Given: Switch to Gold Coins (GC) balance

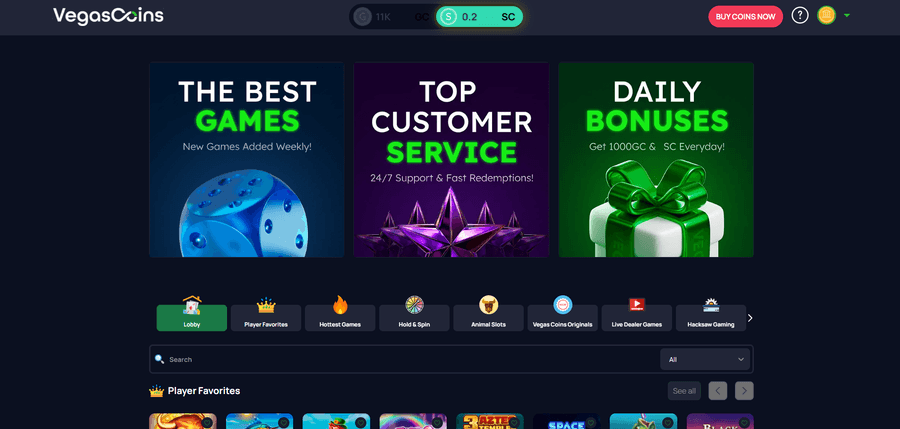Looking at the screenshot, I should 393,17.
